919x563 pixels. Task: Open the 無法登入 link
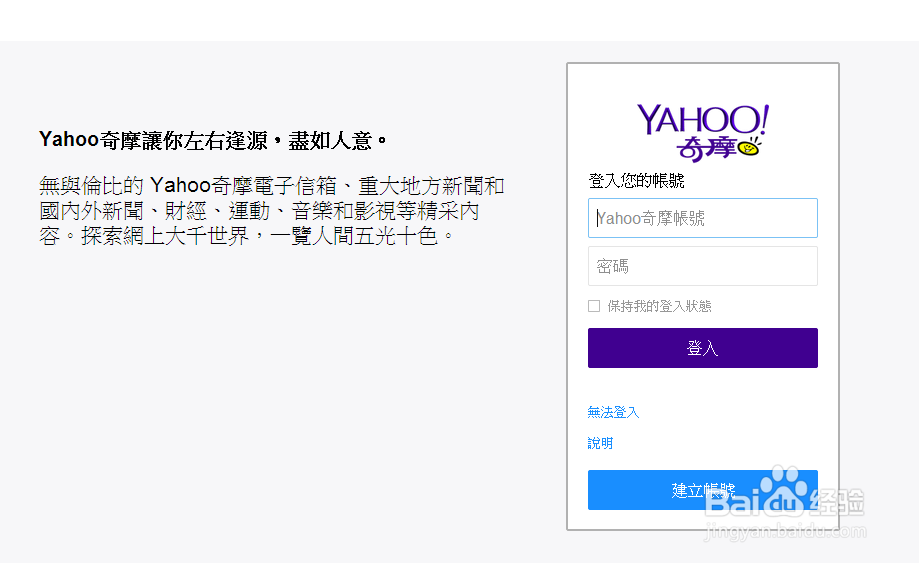[x=613, y=412]
